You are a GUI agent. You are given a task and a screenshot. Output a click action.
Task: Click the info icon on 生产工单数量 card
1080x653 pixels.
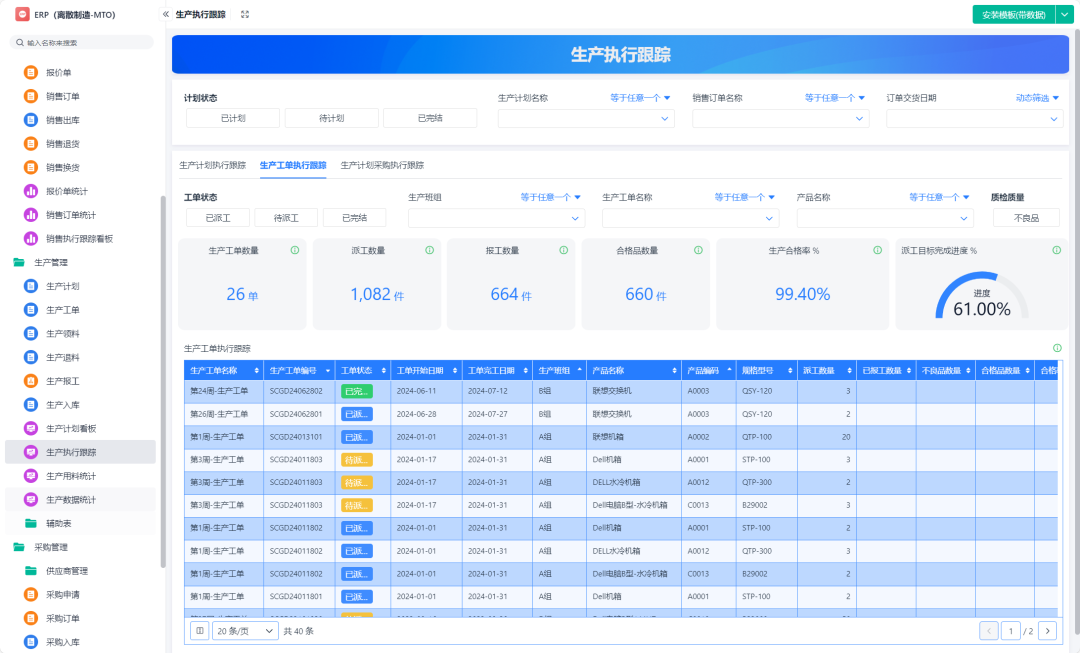[295, 250]
